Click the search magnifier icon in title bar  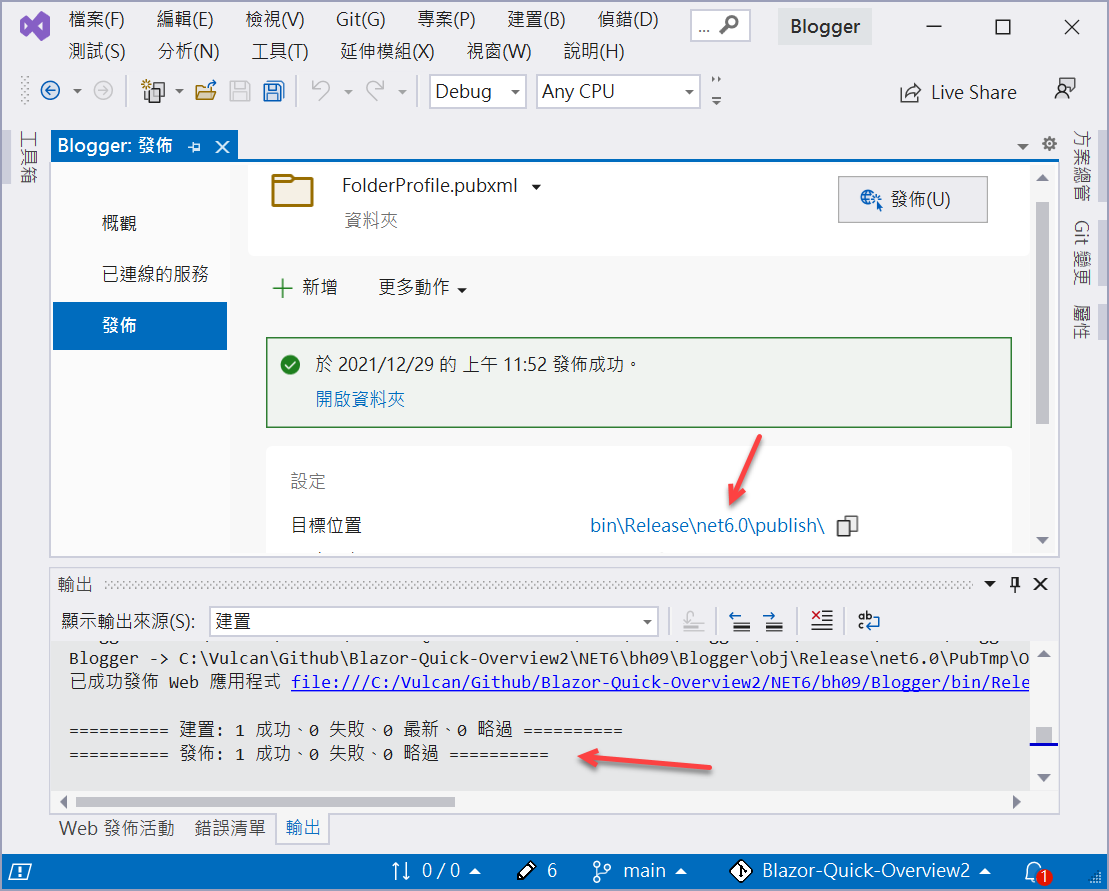pyautogui.click(x=728, y=25)
